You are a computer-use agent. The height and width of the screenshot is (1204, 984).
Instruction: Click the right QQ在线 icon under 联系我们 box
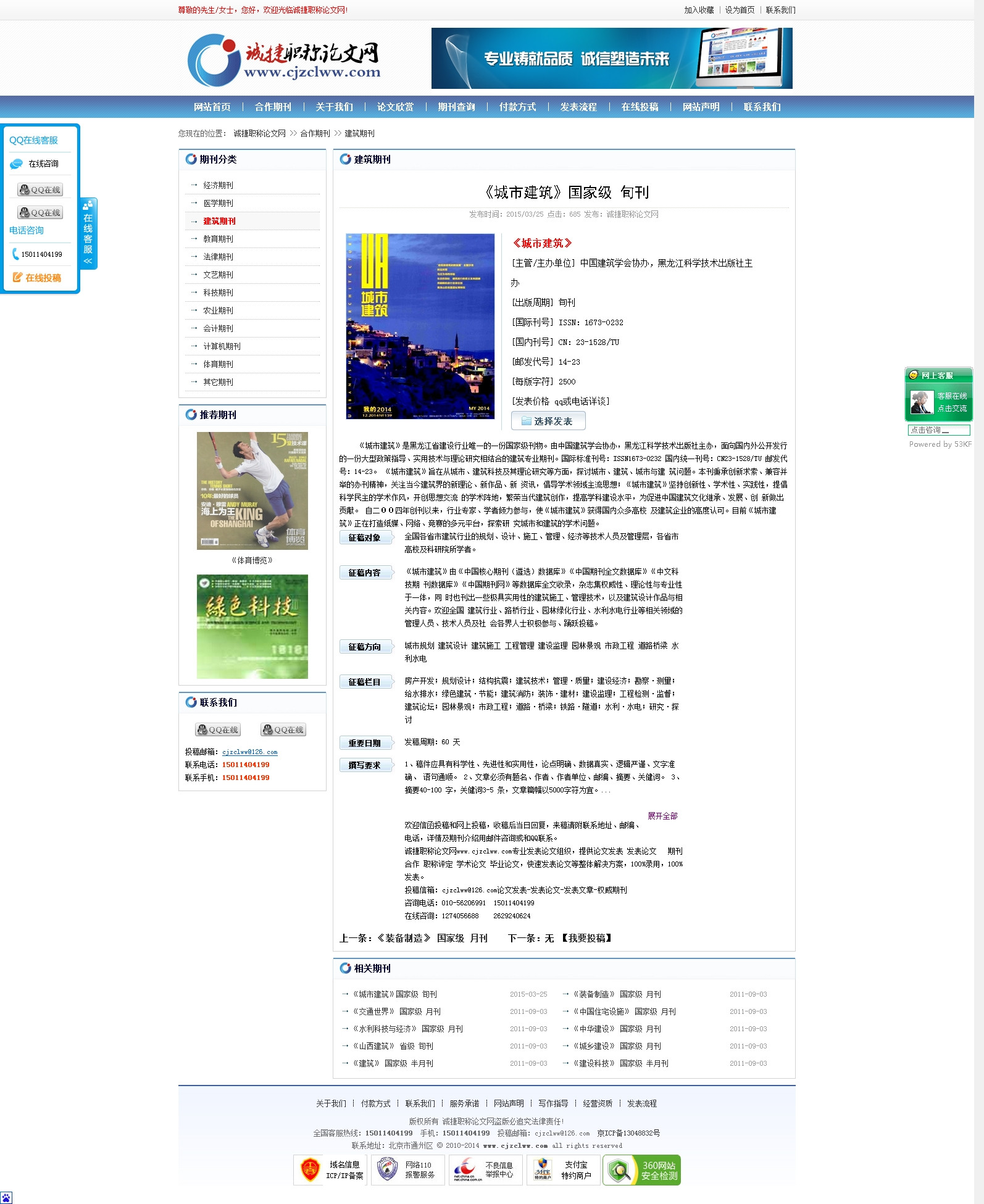point(283,729)
